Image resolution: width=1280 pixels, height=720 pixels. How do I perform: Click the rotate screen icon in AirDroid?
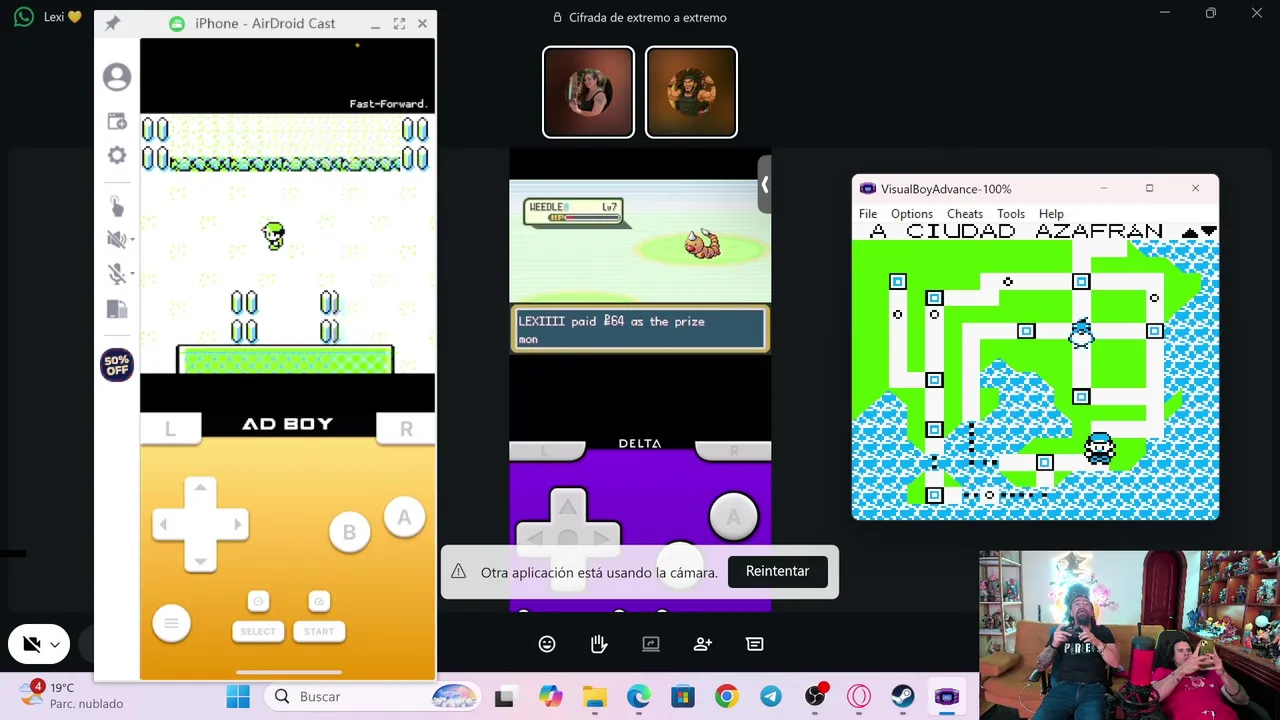117,310
